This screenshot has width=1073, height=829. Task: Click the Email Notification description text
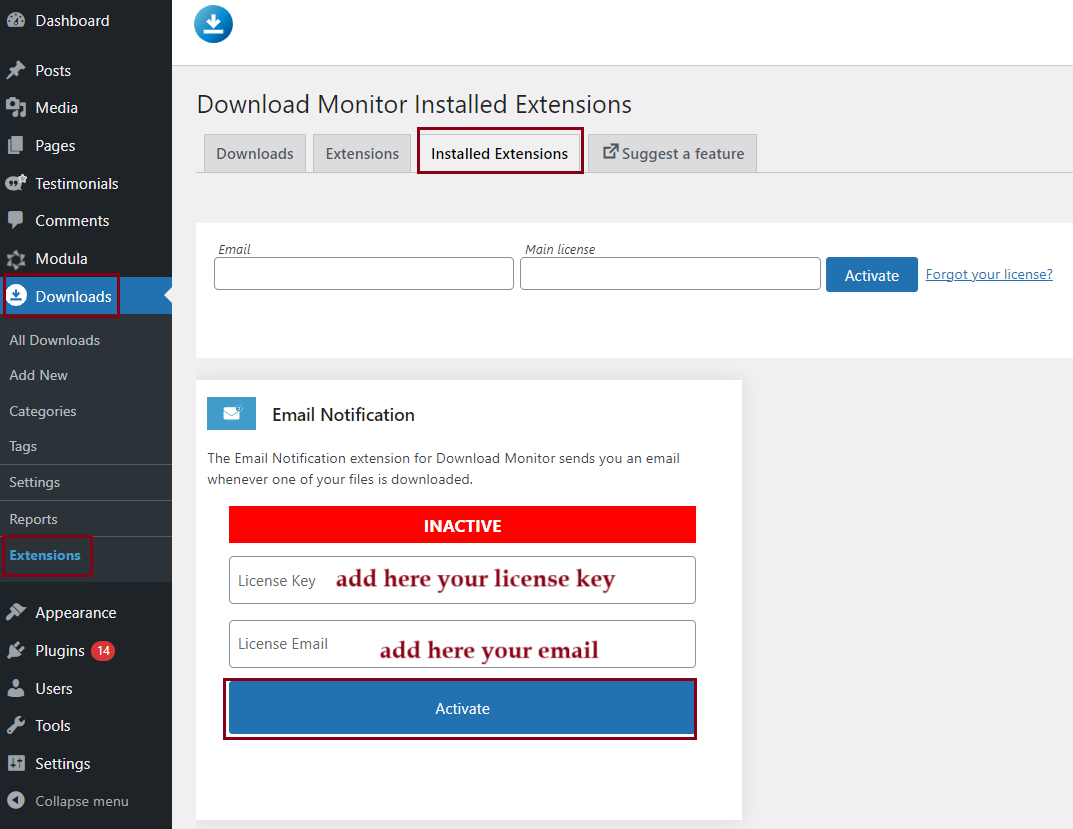click(x=443, y=469)
